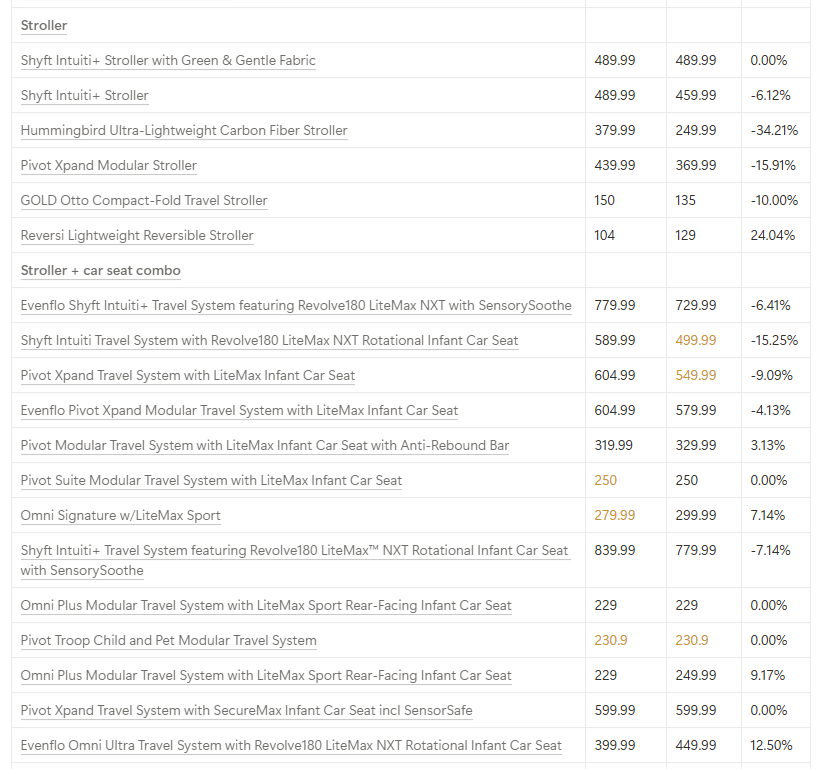
Task: Open the Omni Signature w/LiteMax Sport link
Action: (x=121, y=516)
